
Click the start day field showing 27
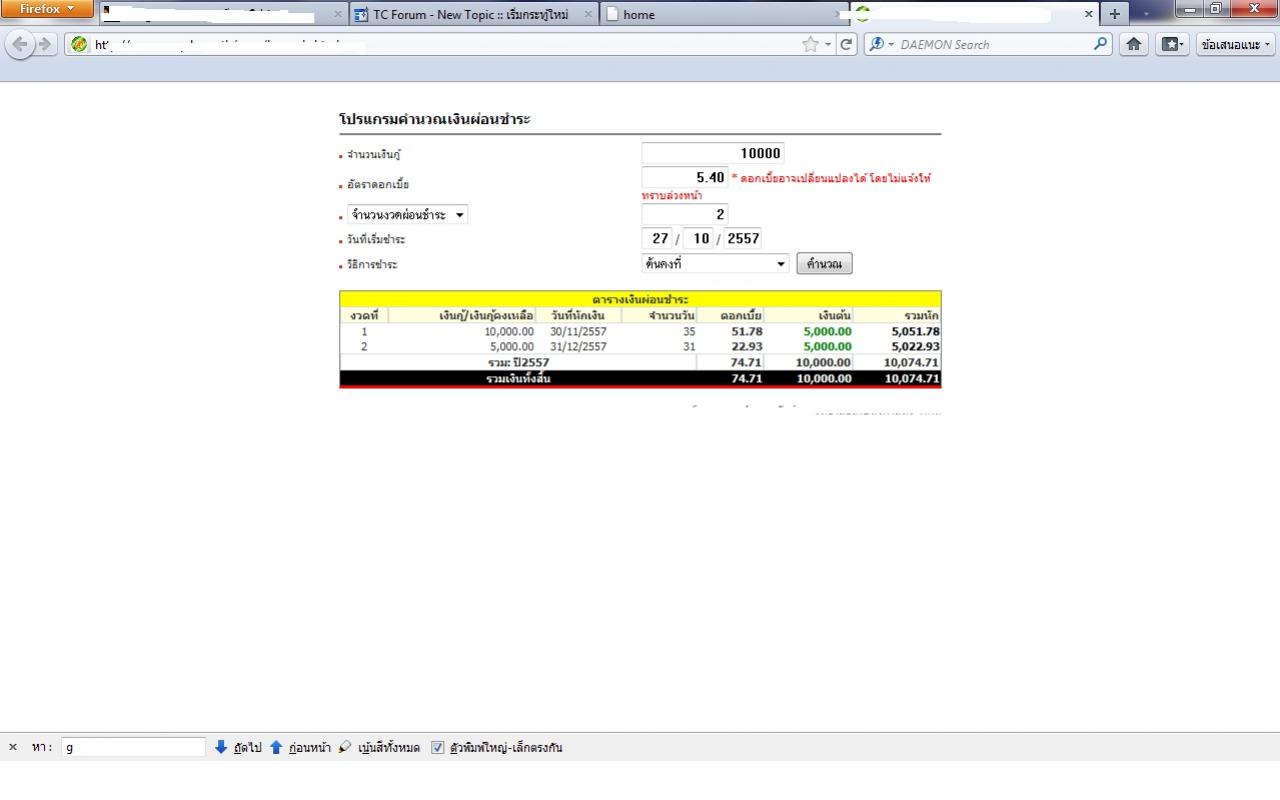(x=659, y=238)
